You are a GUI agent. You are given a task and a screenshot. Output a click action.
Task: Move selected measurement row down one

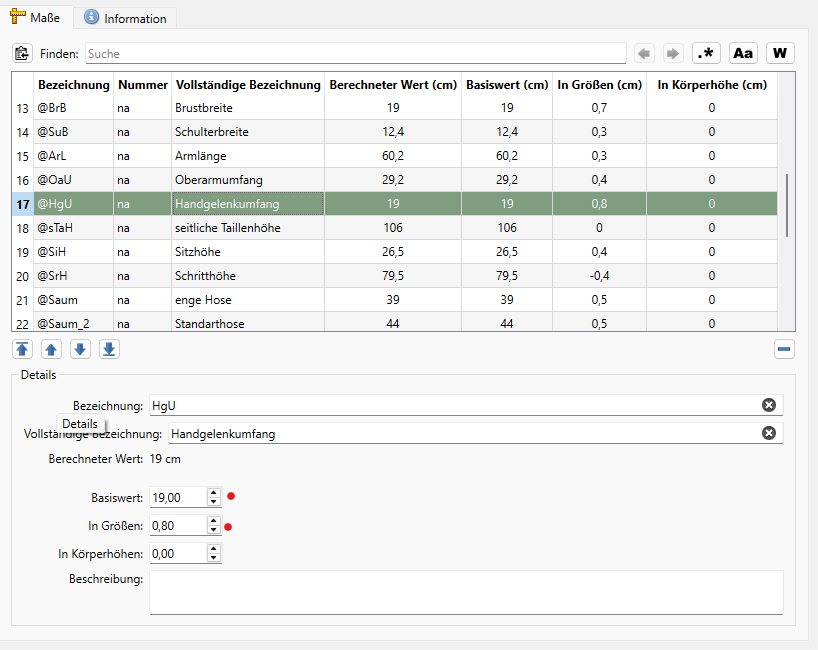coord(80,349)
